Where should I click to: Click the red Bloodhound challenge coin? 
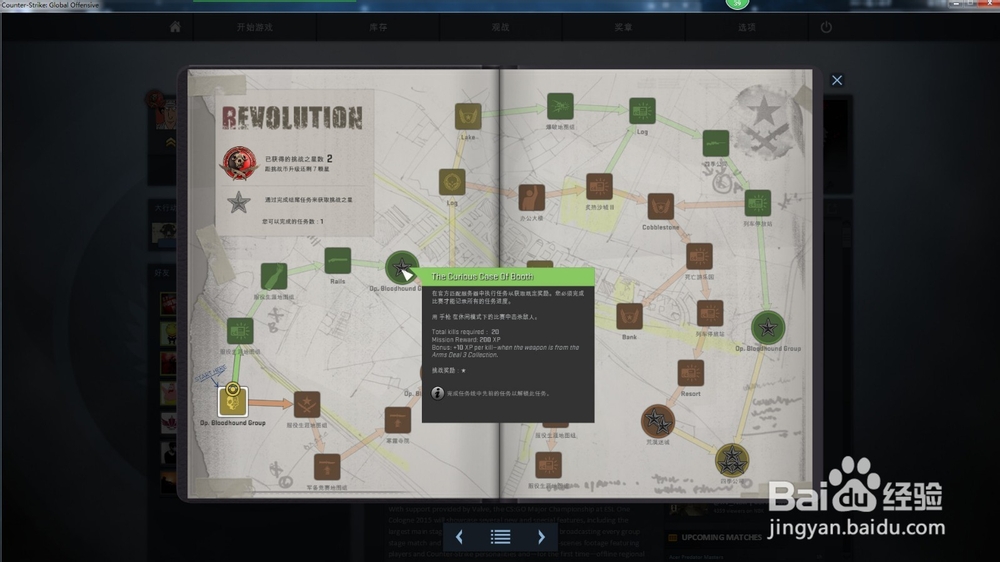coord(239,163)
